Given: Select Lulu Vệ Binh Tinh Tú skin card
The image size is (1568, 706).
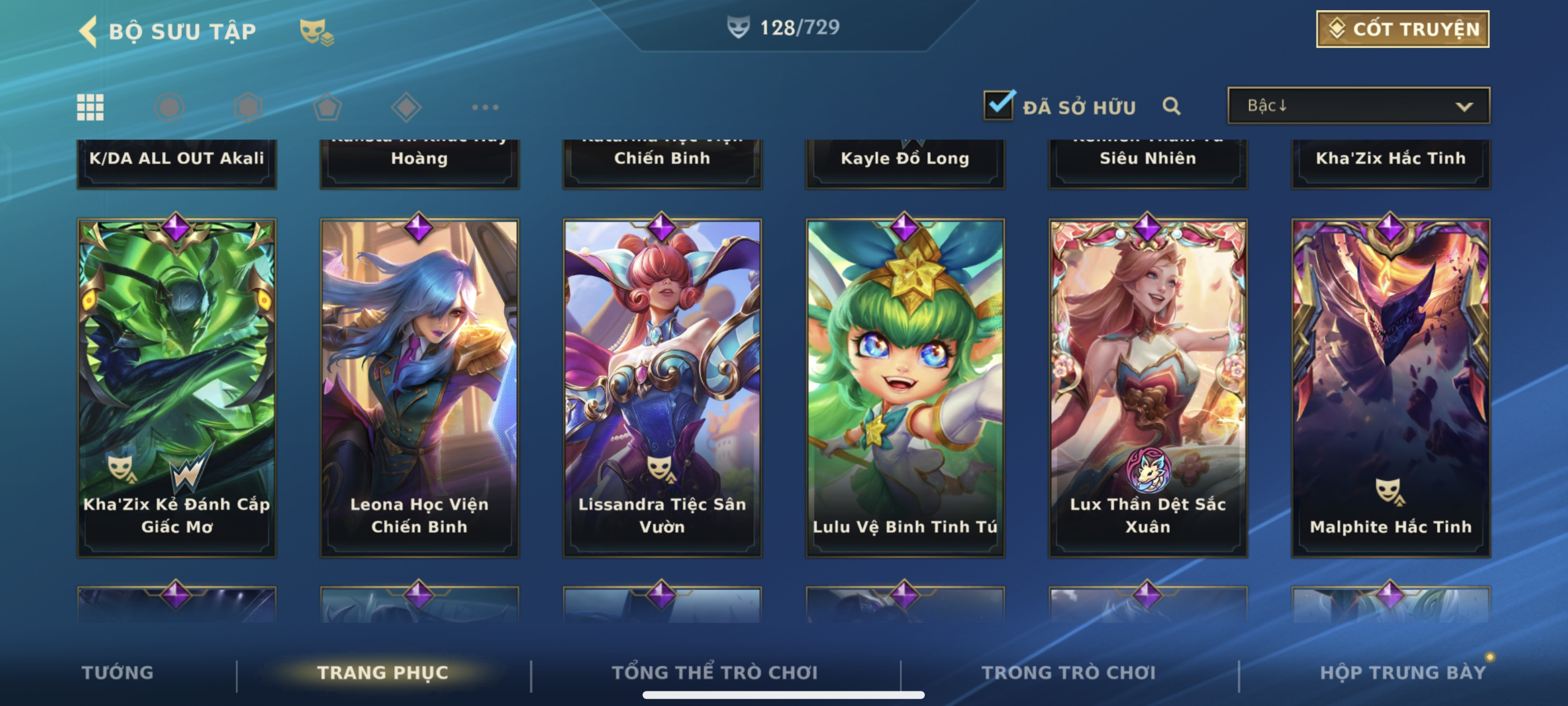Looking at the screenshot, I should [x=904, y=387].
